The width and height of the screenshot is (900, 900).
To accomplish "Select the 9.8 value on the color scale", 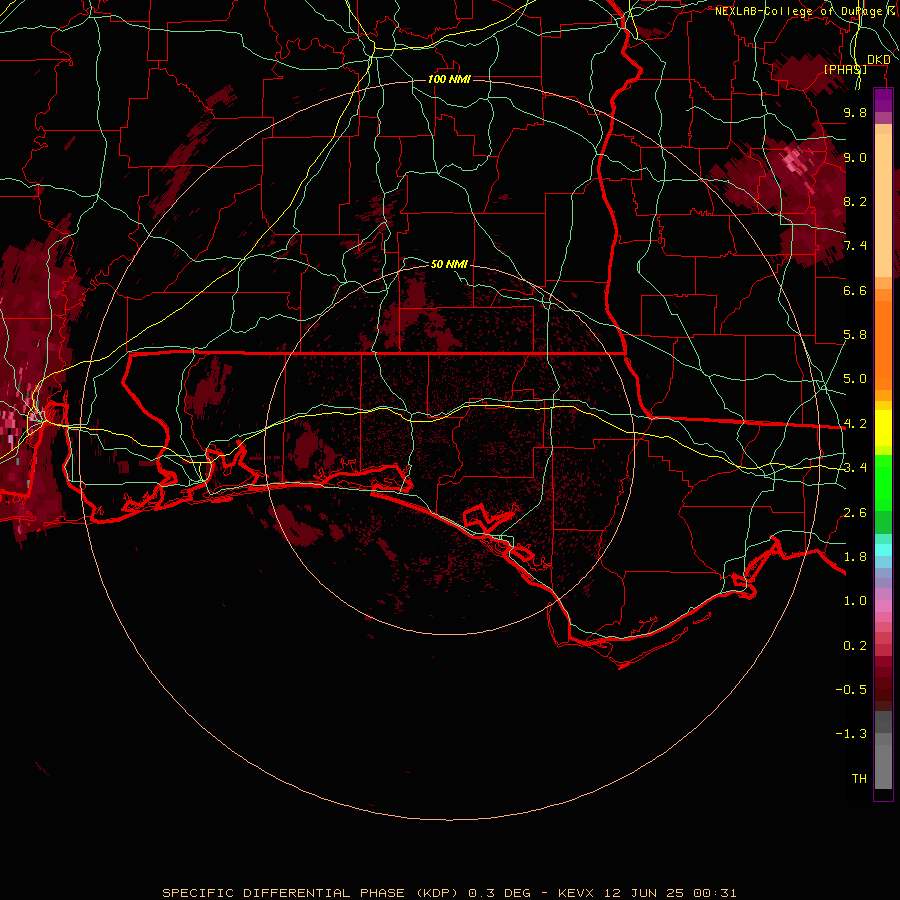I will click(855, 112).
